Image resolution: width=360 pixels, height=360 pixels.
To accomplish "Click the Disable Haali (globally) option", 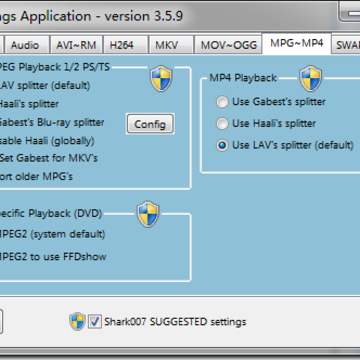I will click(47, 141).
